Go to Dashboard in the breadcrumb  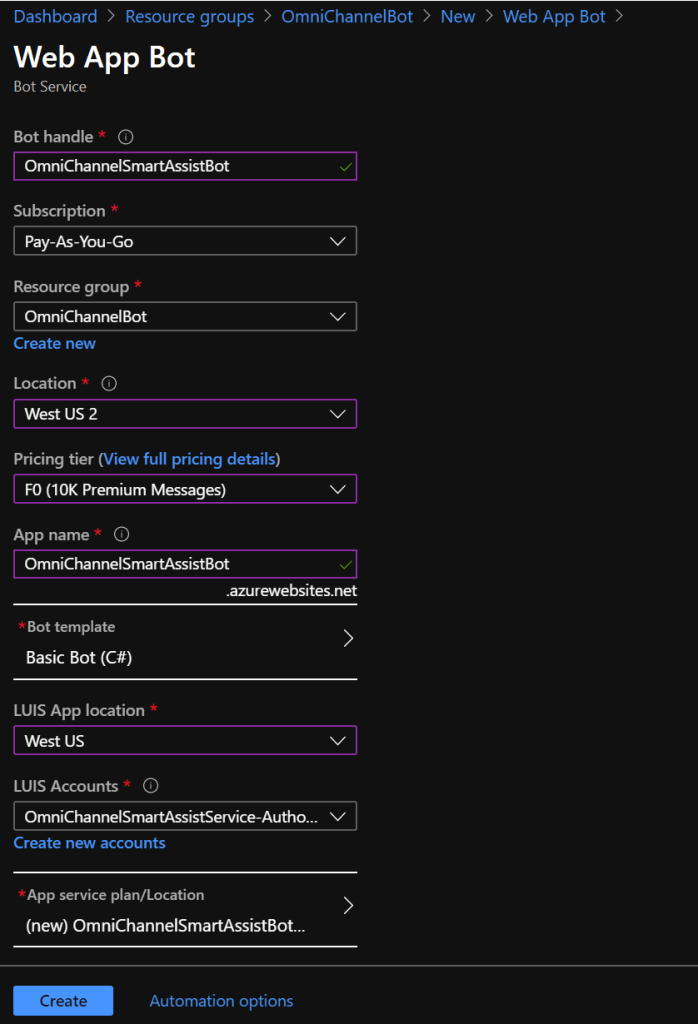55,17
